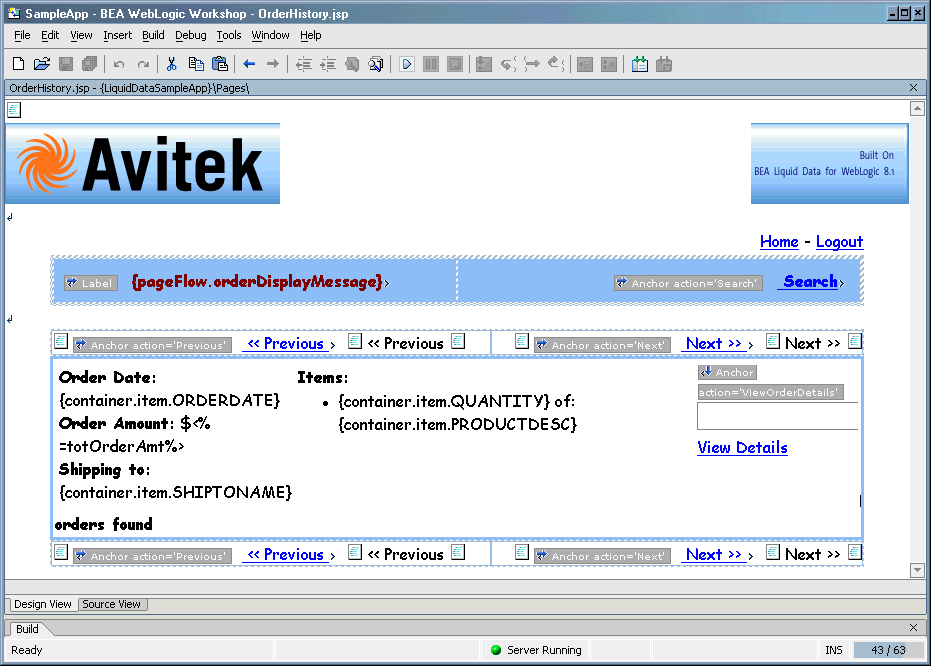Follow the Logout link
The height and width of the screenshot is (666, 931).
click(839, 242)
